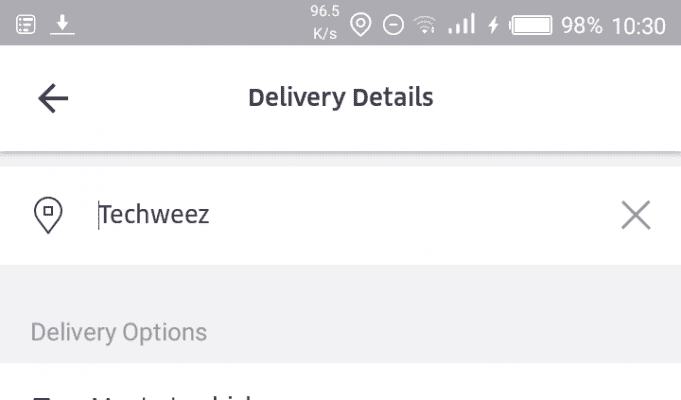Tap the gray divider area above Delivery Options
Screen dimensions: 681x400
(x=340, y=287)
